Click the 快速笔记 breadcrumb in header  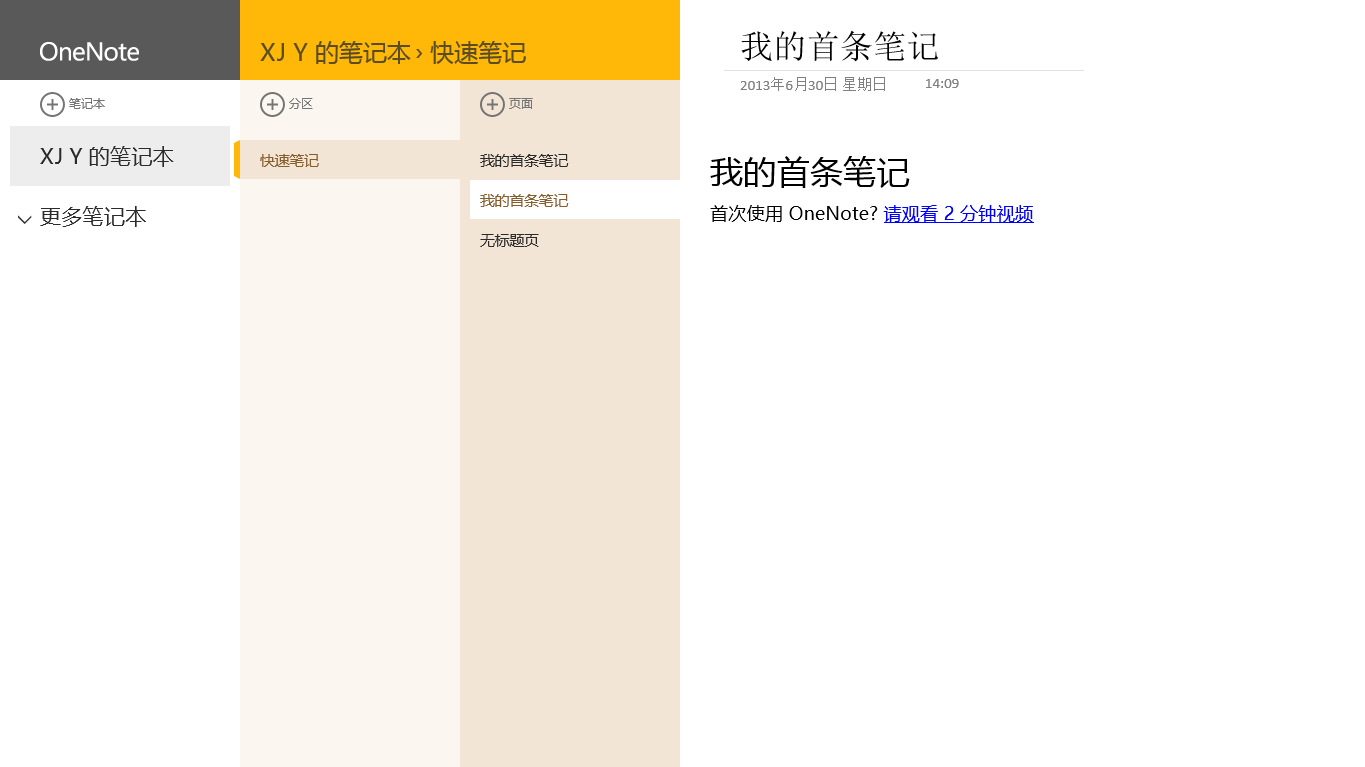coord(478,53)
